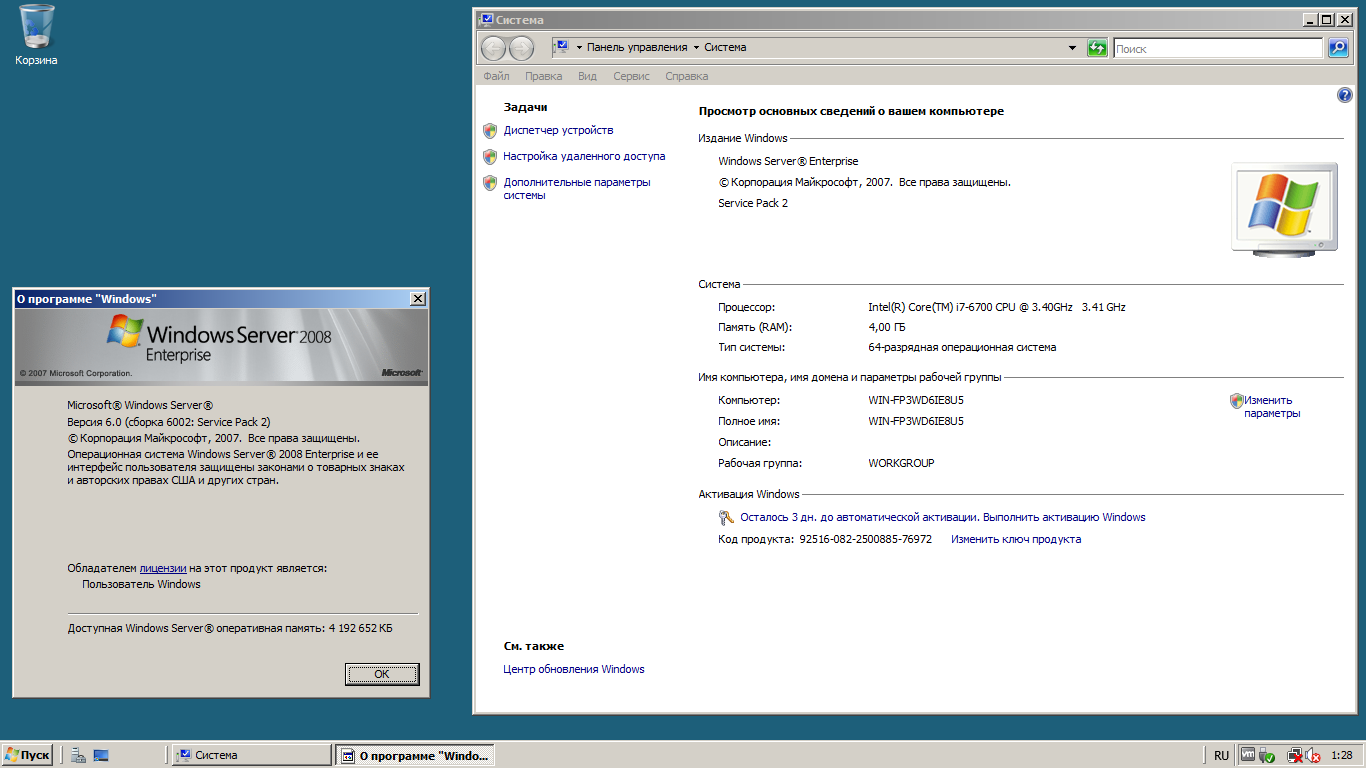Switch to Система taskbar button
1366x768 pixels.
[251, 756]
